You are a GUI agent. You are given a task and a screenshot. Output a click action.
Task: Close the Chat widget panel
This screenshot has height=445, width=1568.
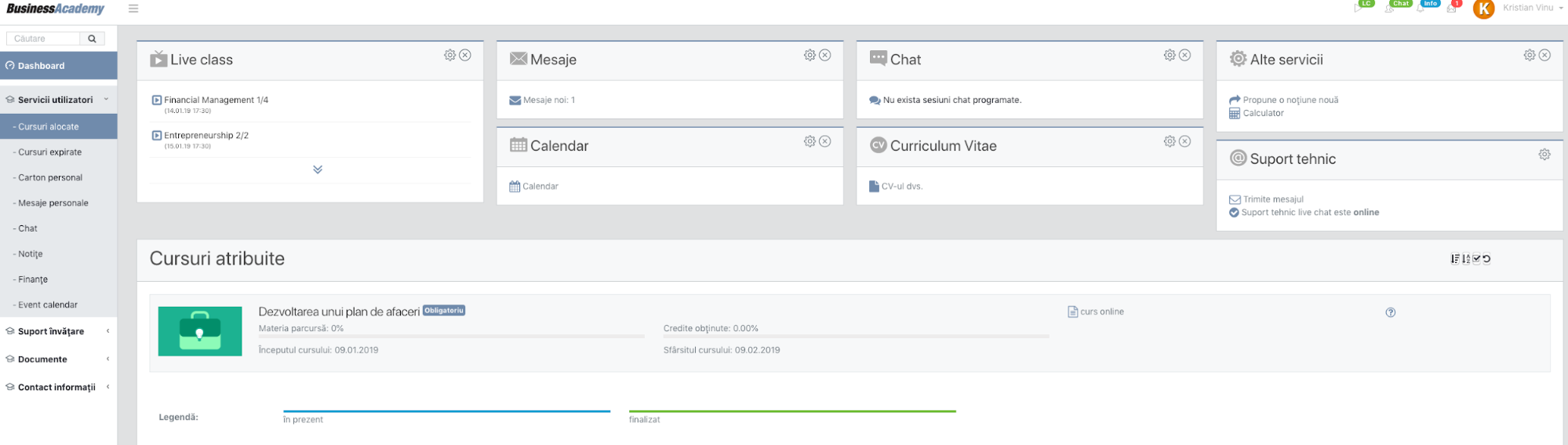[1184, 55]
